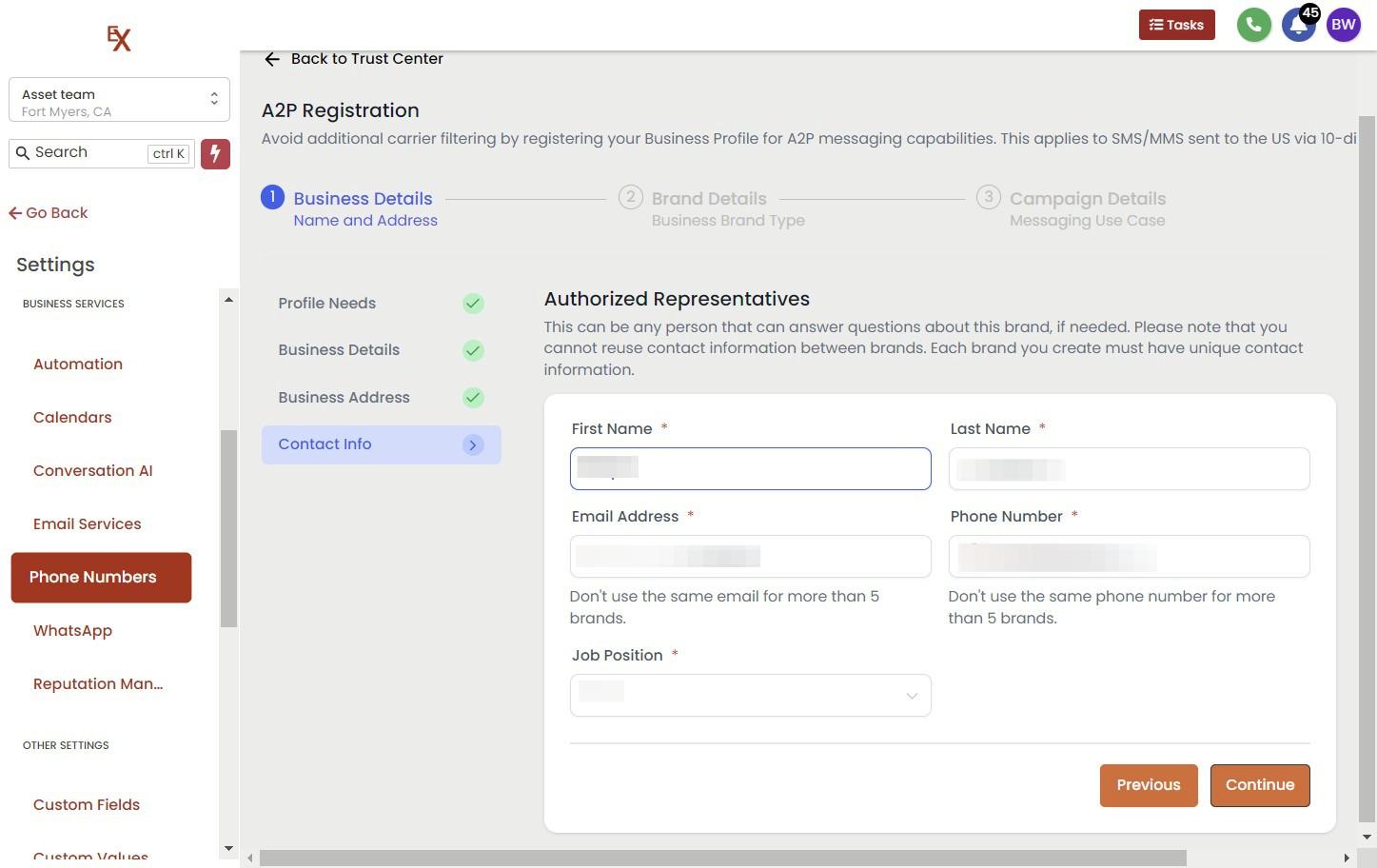Screen dimensions: 1377x868
Task: Open the BW user avatar menu
Action: [1343, 25]
